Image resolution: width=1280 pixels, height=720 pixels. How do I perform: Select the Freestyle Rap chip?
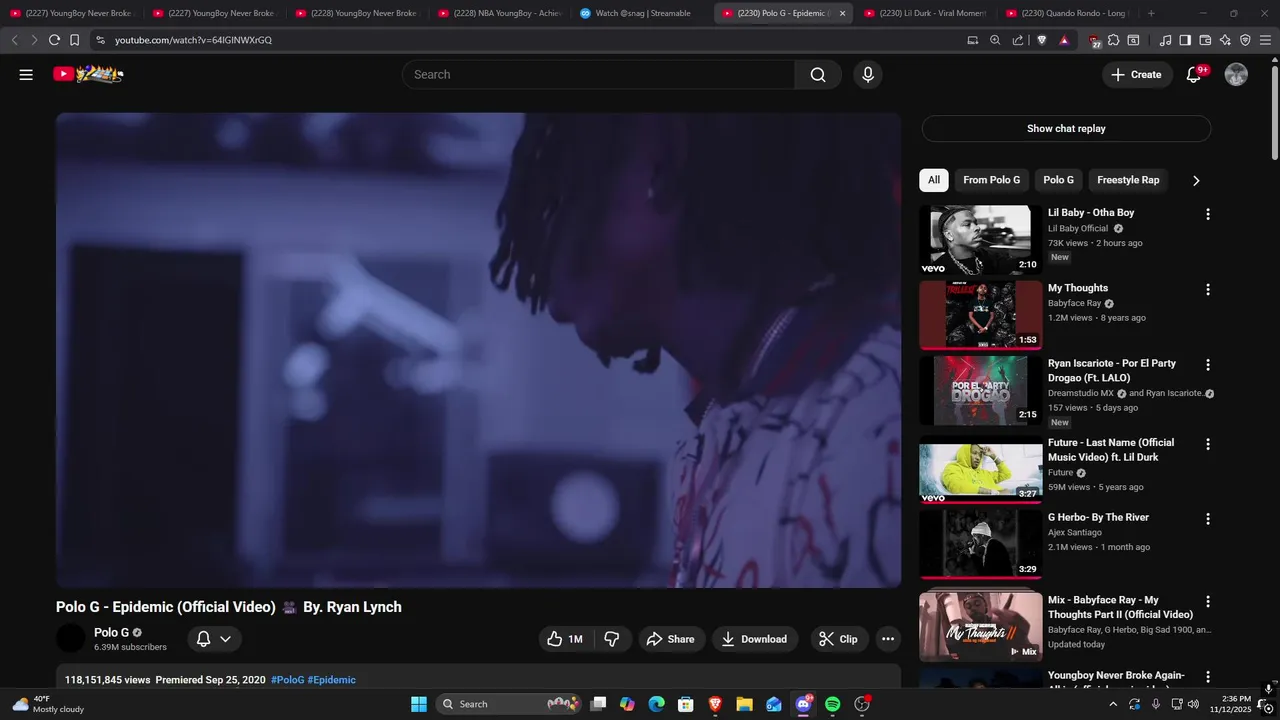coord(1128,180)
